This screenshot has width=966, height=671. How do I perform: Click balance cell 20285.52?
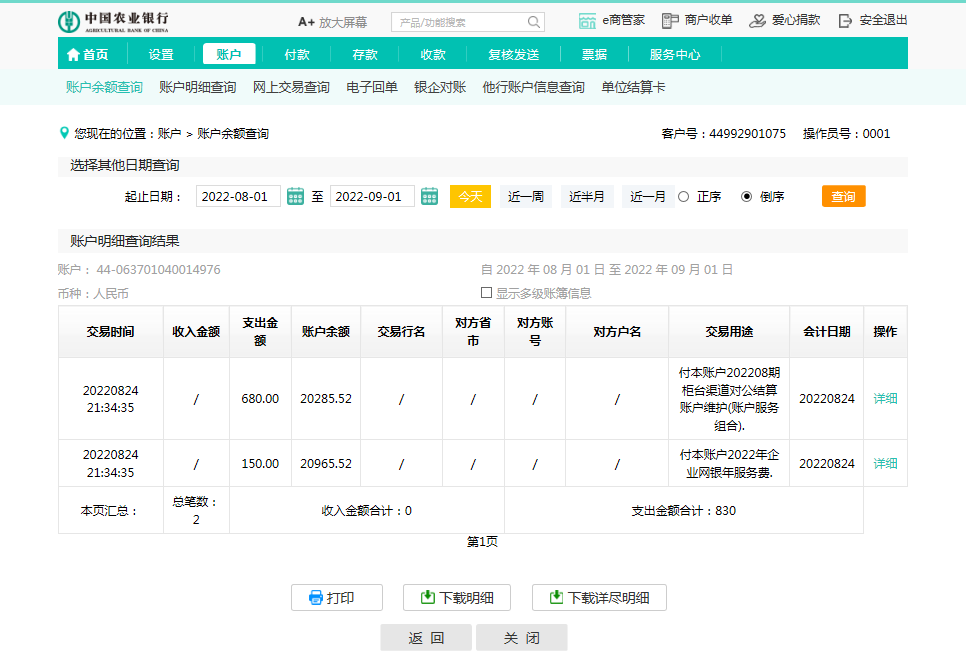click(326, 399)
